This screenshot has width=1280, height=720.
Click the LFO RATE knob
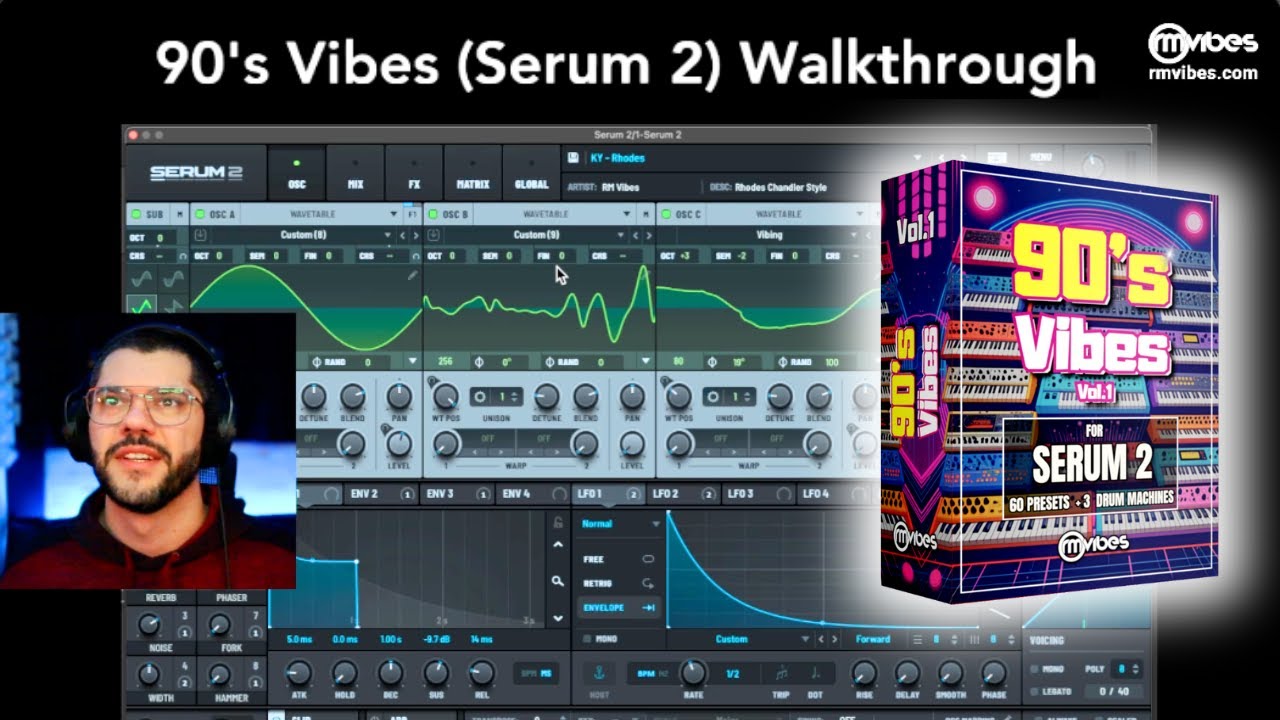click(x=692, y=672)
